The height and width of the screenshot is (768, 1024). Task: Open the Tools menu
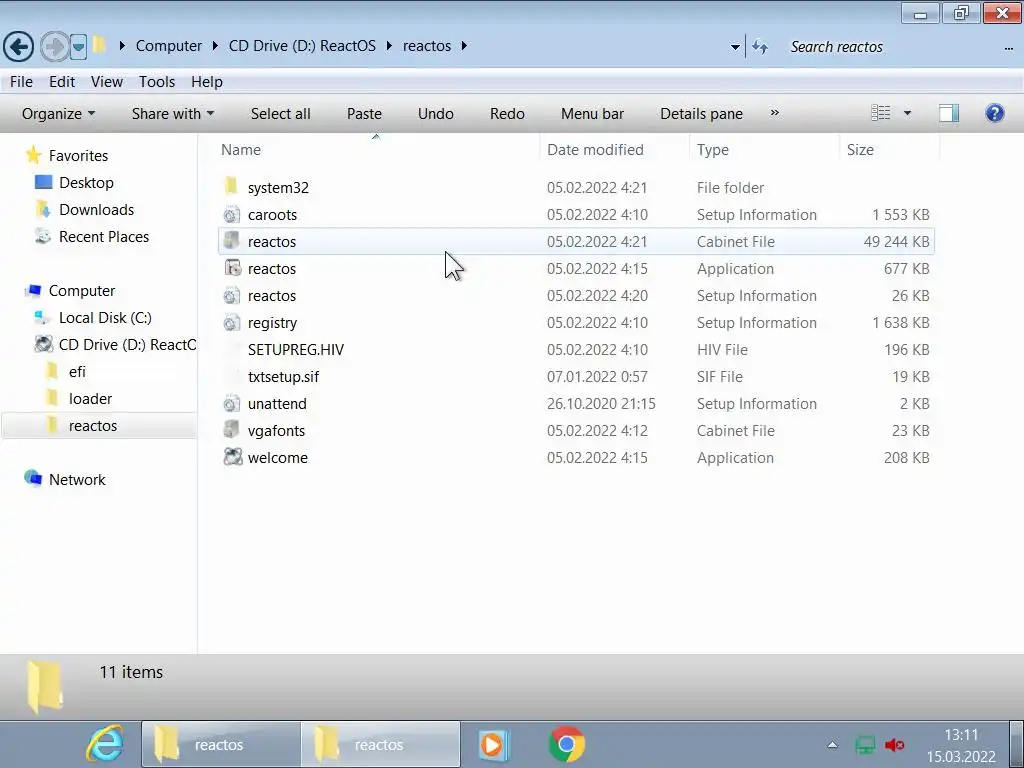[157, 82]
